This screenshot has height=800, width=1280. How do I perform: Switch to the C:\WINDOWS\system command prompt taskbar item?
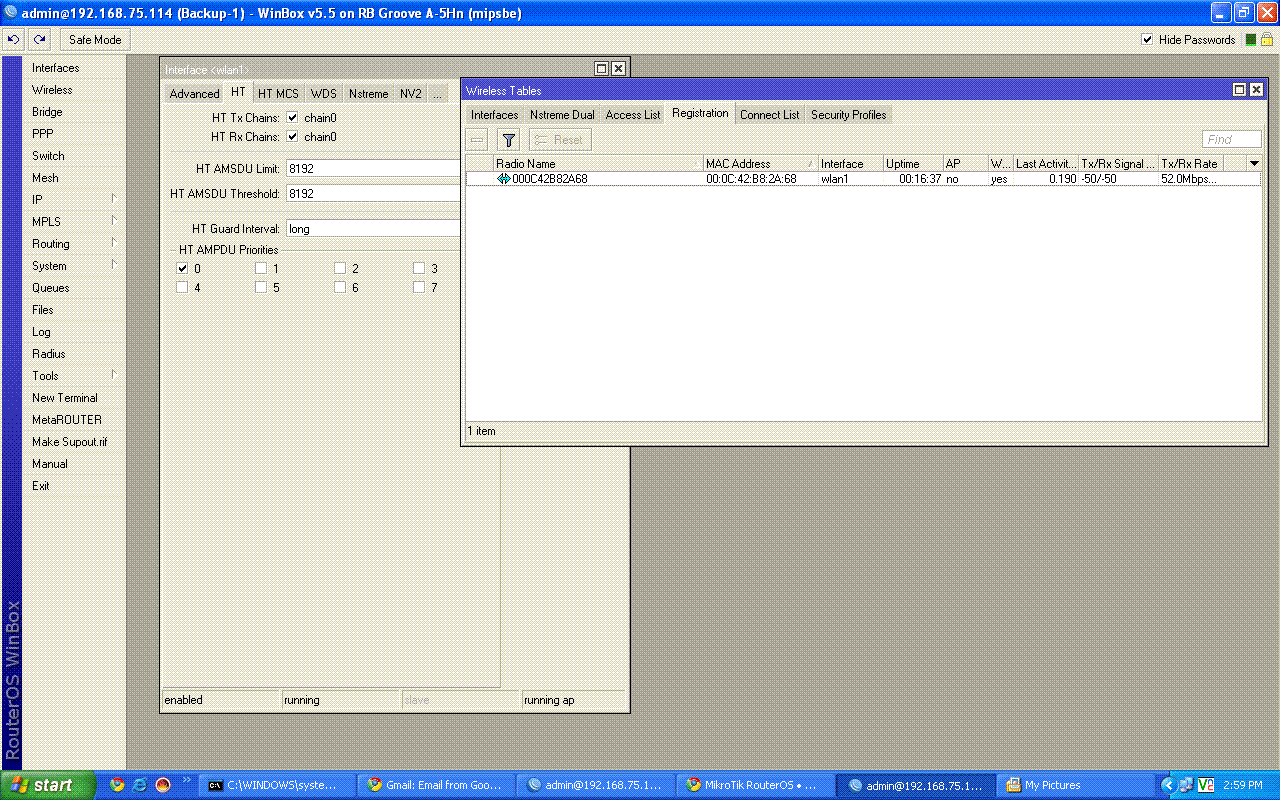coord(278,785)
